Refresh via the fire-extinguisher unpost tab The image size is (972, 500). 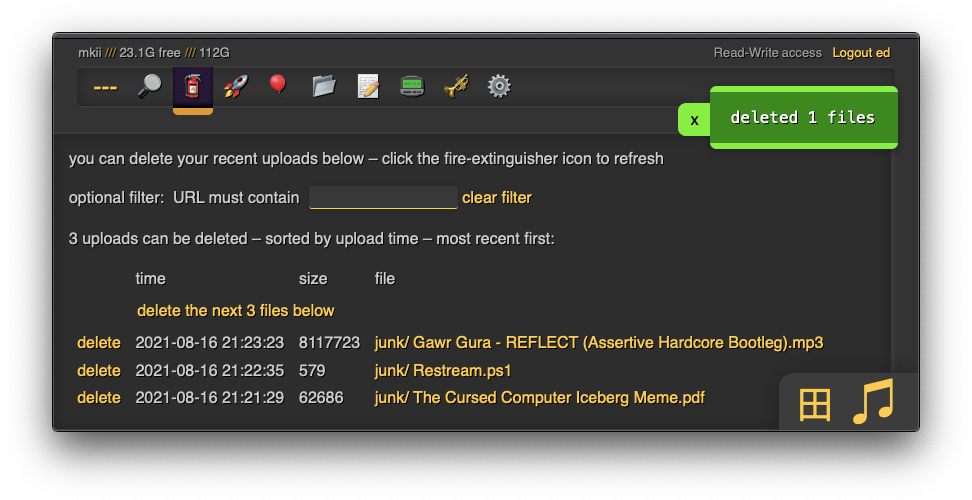[x=193, y=87]
